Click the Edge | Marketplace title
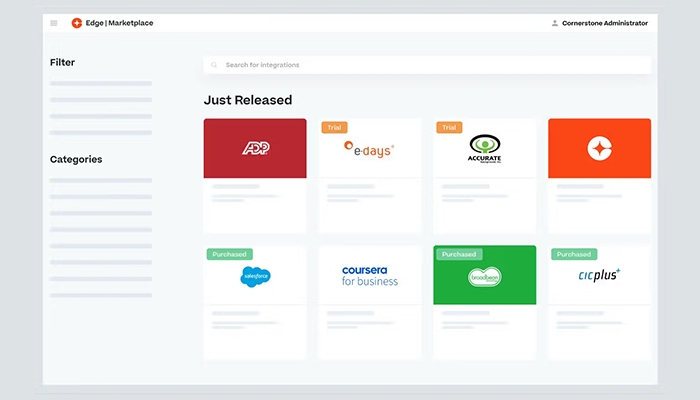Viewport: 700px width, 400px height. [x=120, y=23]
